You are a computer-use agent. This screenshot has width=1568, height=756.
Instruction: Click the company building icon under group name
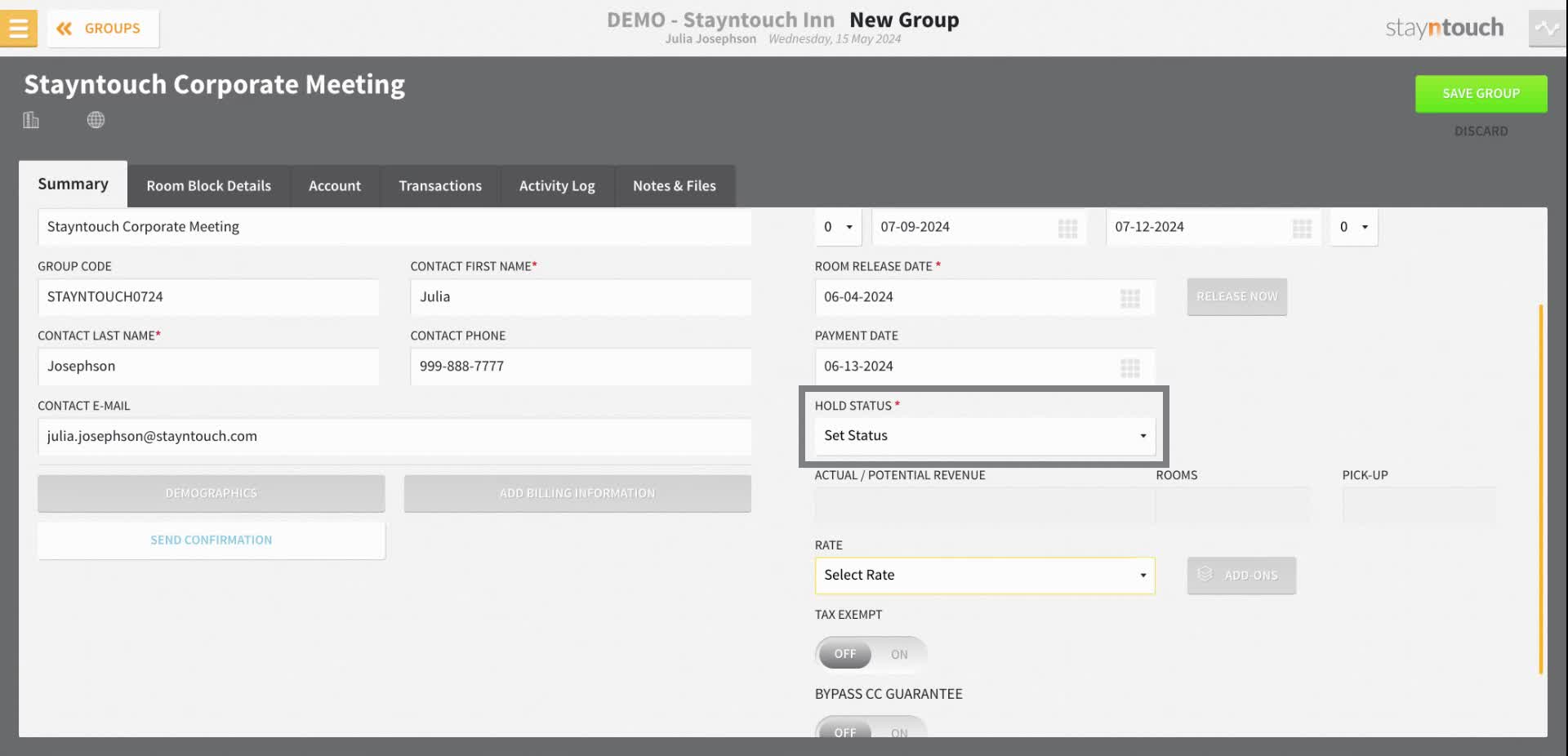tap(31, 120)
